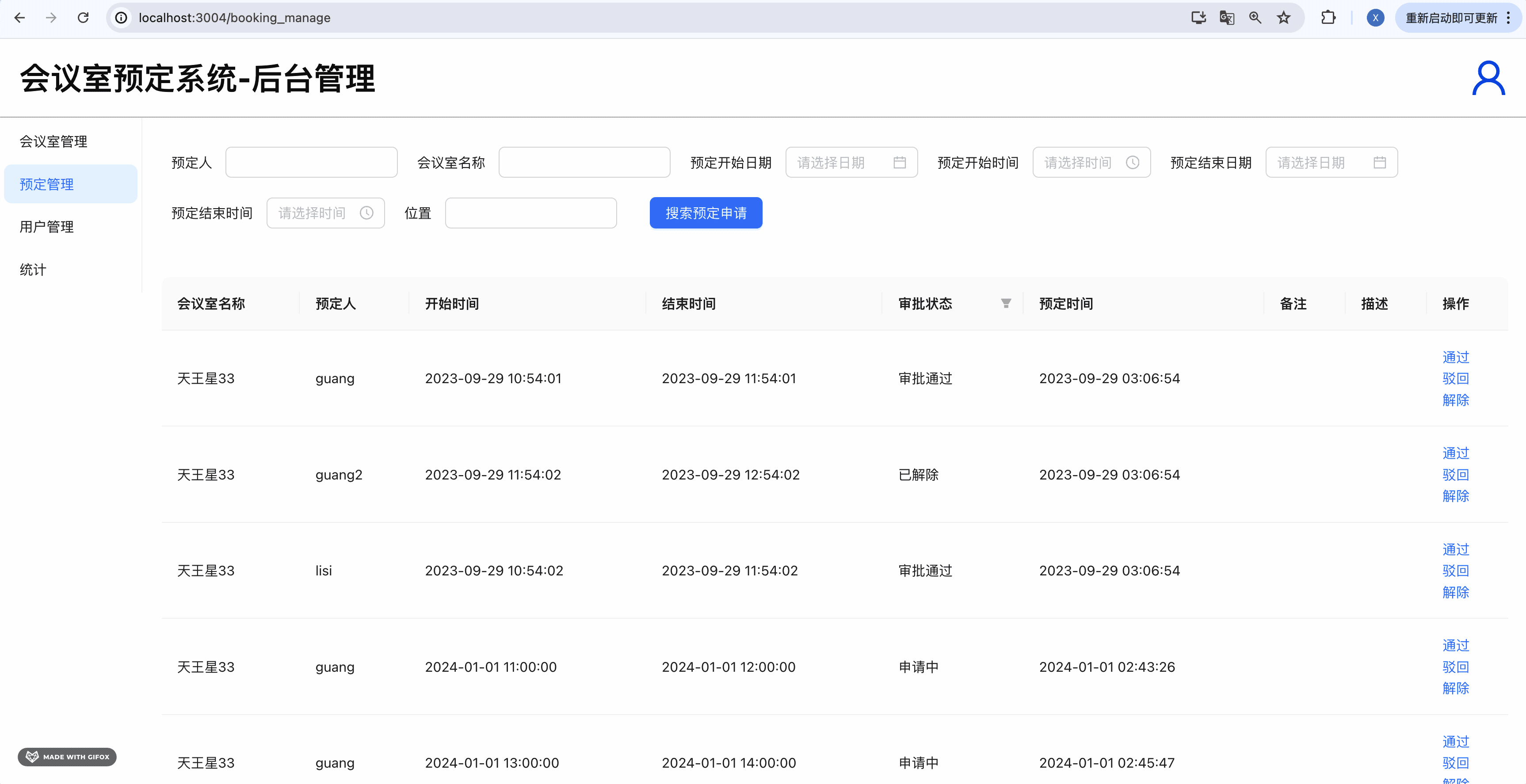The height and width of the screenshot is (784, 1526).
Task: Click the browser zoom magnifier icon
Action: click(x=1255, y=18)
